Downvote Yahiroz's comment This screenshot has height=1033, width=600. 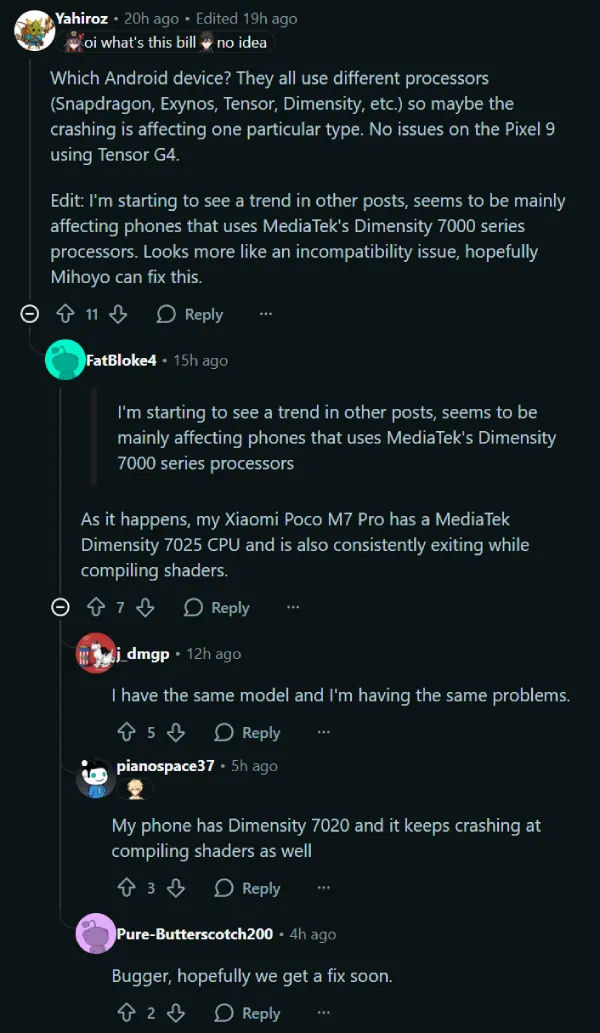point(118,314)
